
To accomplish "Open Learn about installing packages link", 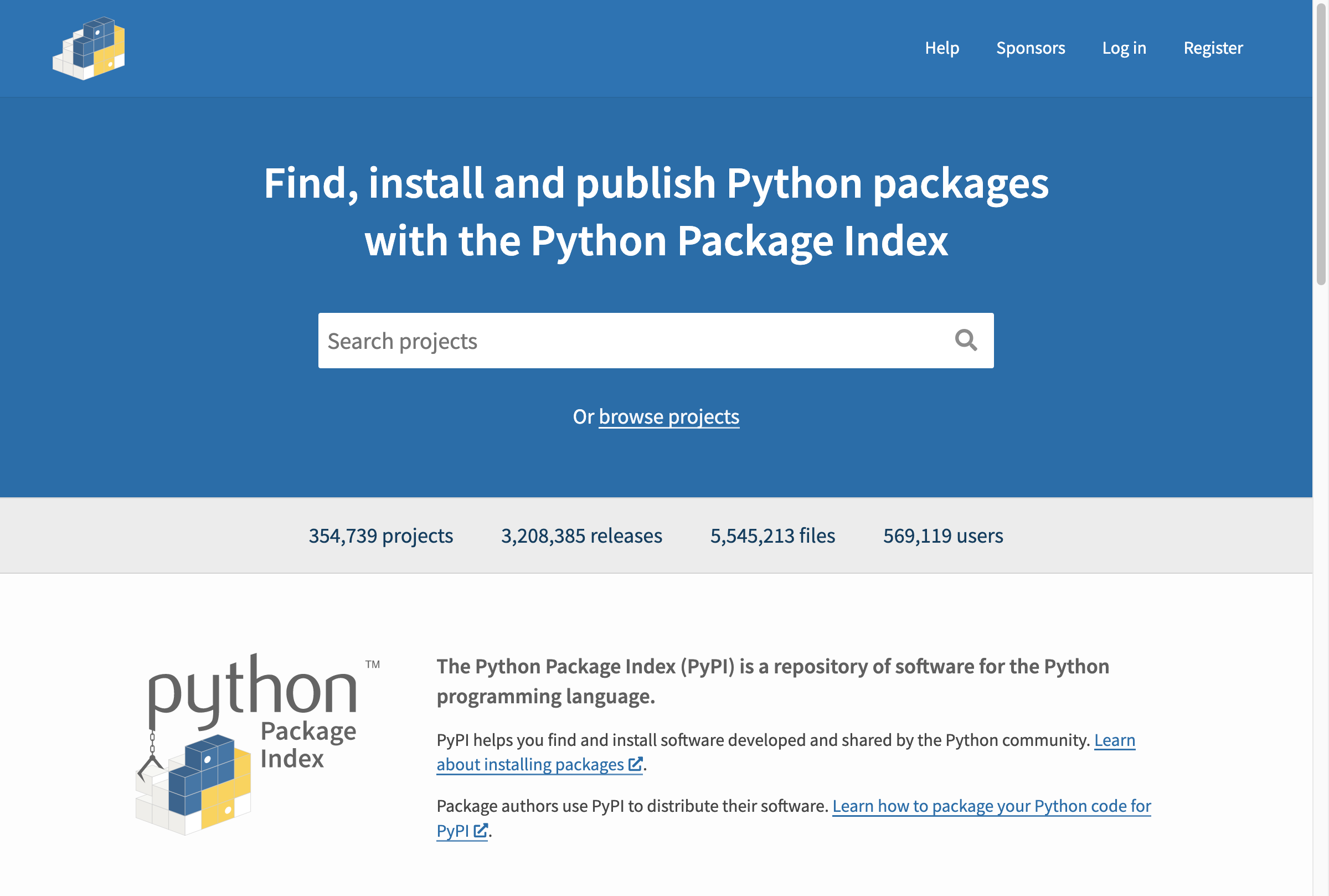I will click(x=786, y=752).
